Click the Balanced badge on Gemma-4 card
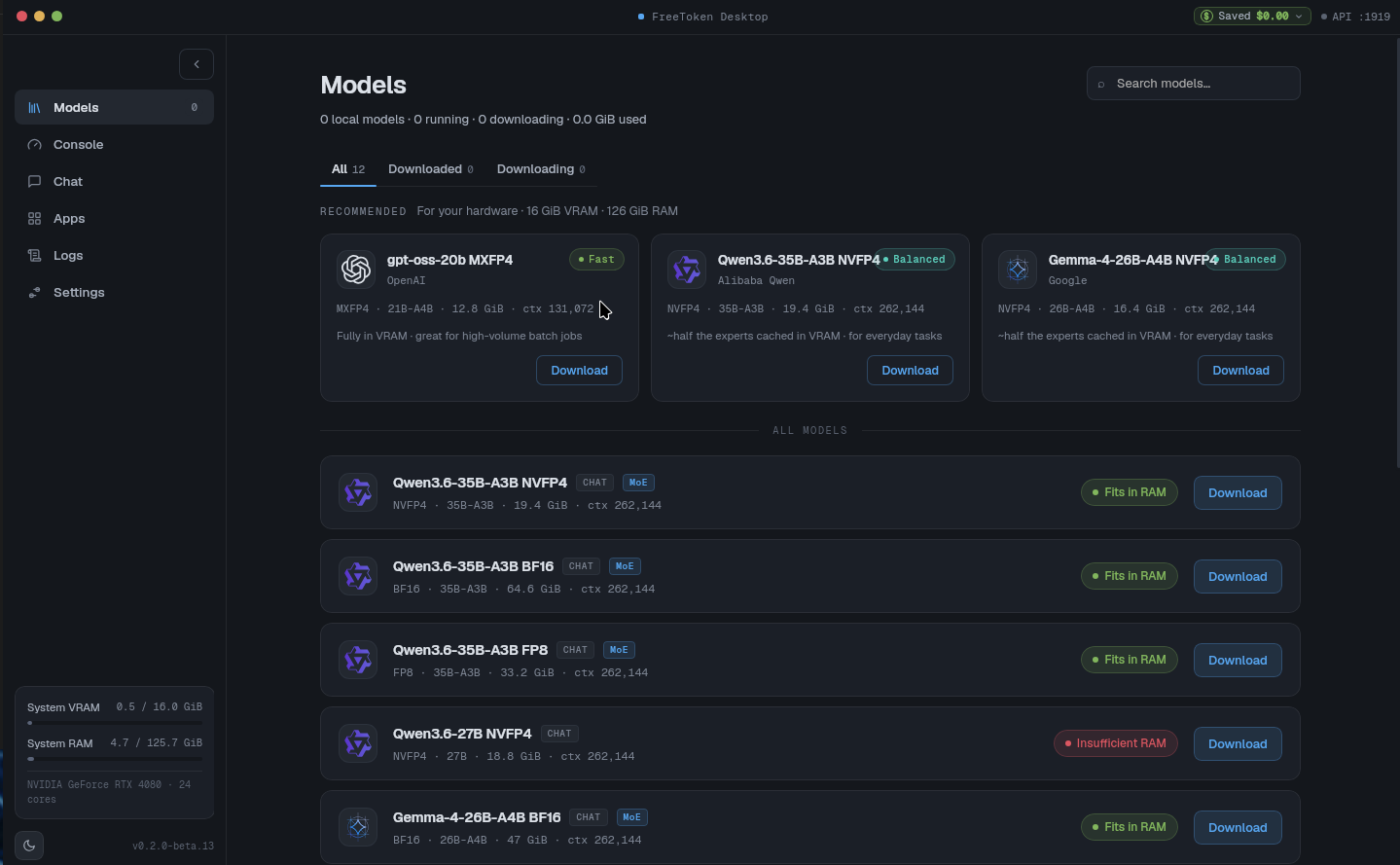 point(1245,260)
